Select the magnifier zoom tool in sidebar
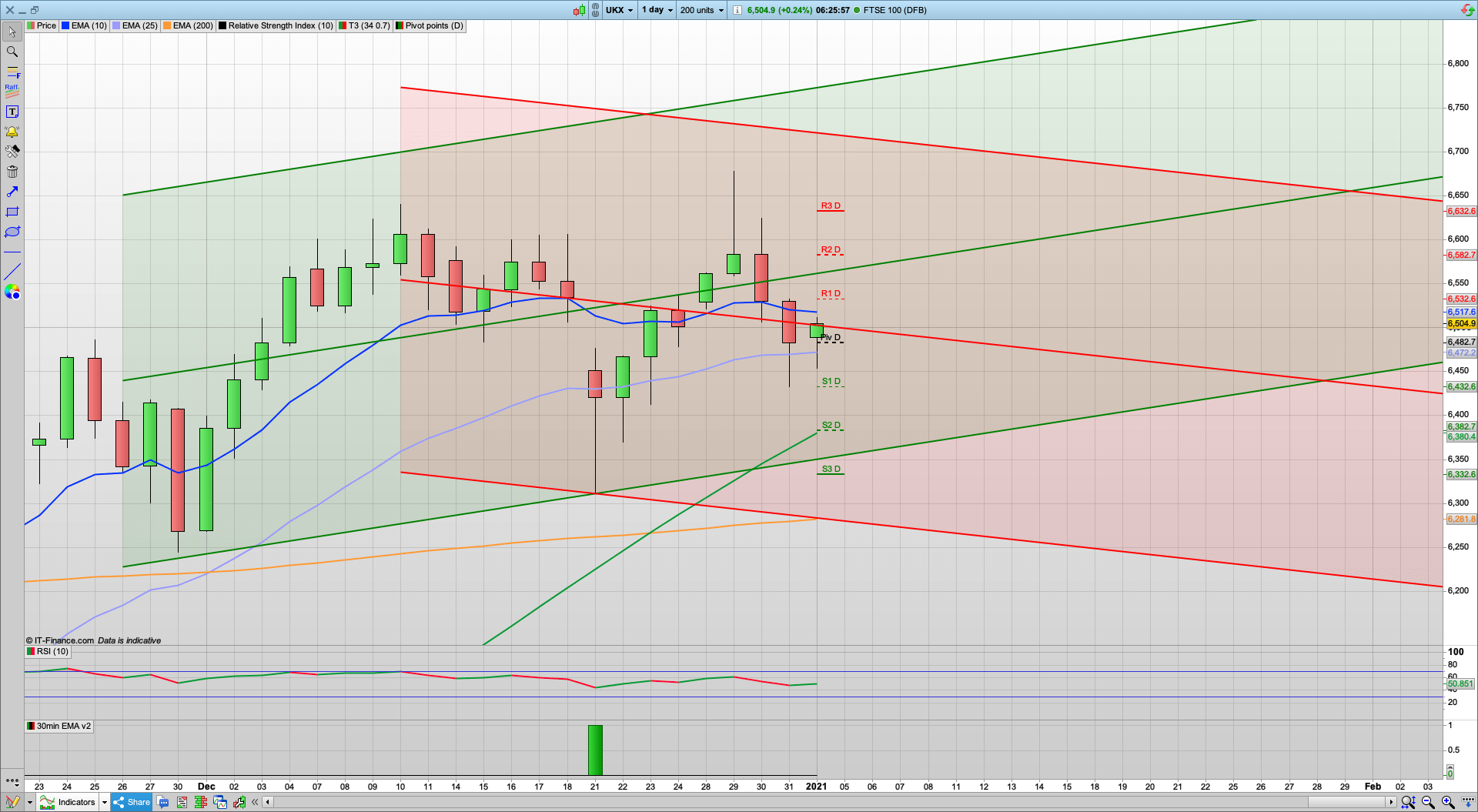Screen dimensions: 1478x812 (x=12, y=52)
